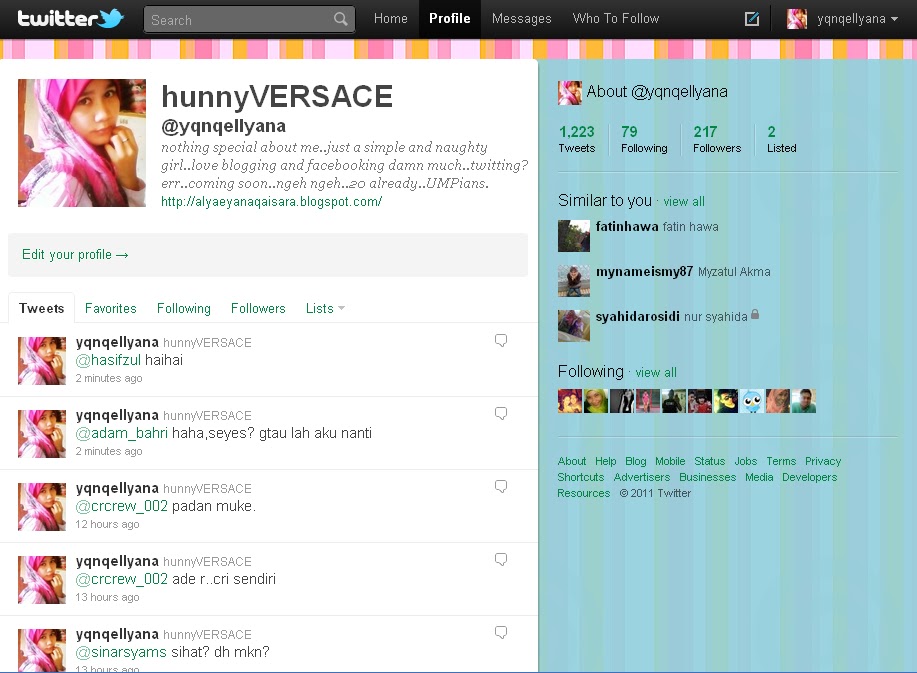
Task: Click the @sinarsyams mention link
Action: point(121,652)
